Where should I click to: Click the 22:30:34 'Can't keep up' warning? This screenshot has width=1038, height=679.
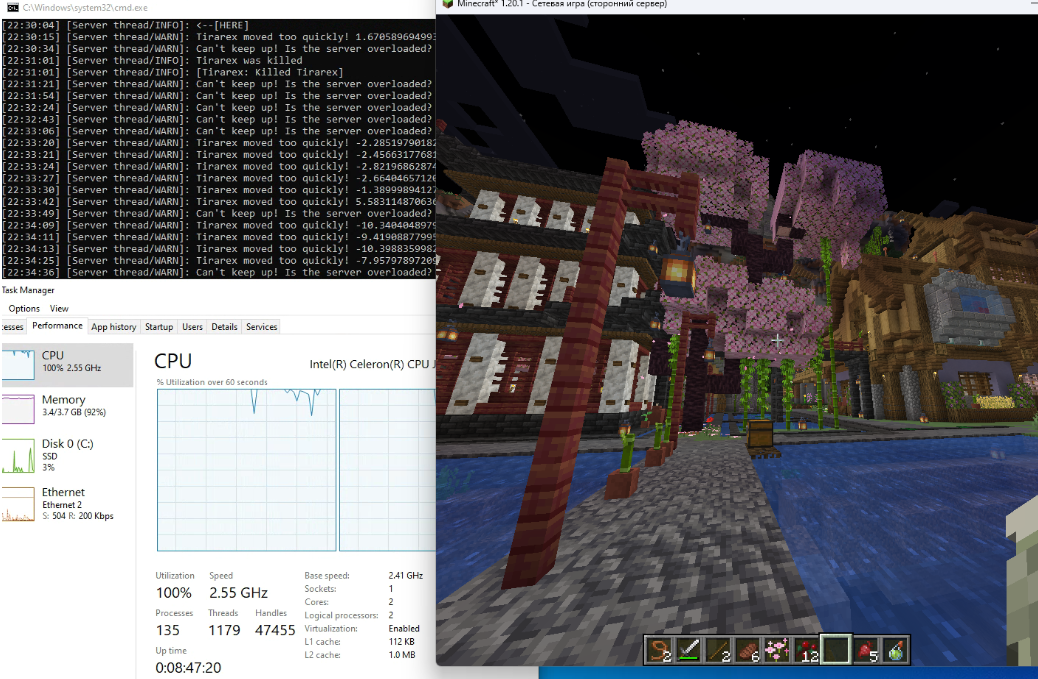coord(217,49)
